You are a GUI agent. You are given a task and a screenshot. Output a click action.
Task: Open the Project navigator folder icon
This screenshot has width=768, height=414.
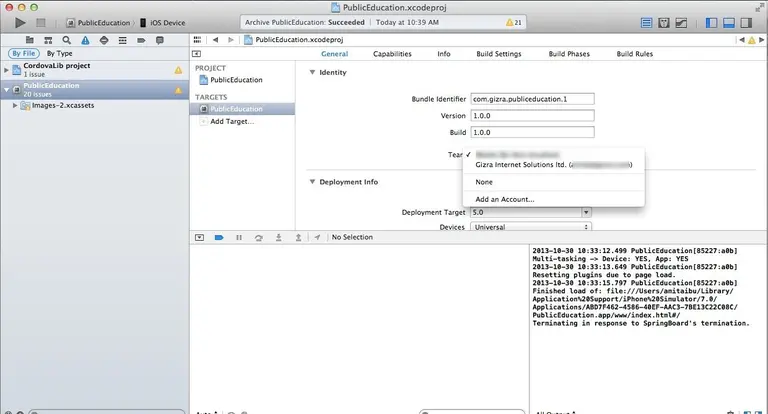point(29,40)
